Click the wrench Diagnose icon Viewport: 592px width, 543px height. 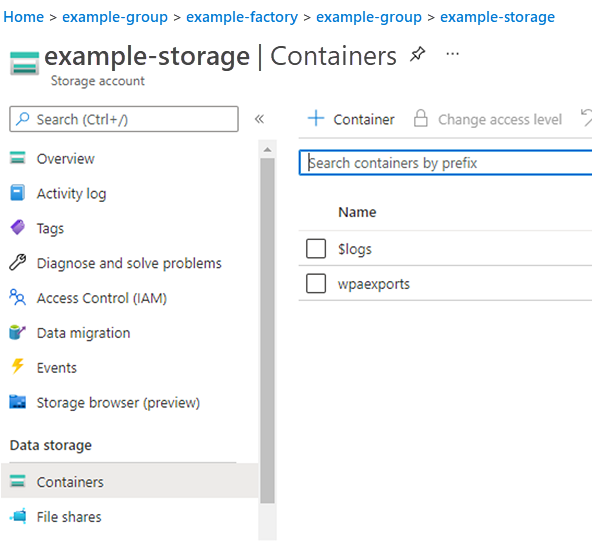coord(17,262)
